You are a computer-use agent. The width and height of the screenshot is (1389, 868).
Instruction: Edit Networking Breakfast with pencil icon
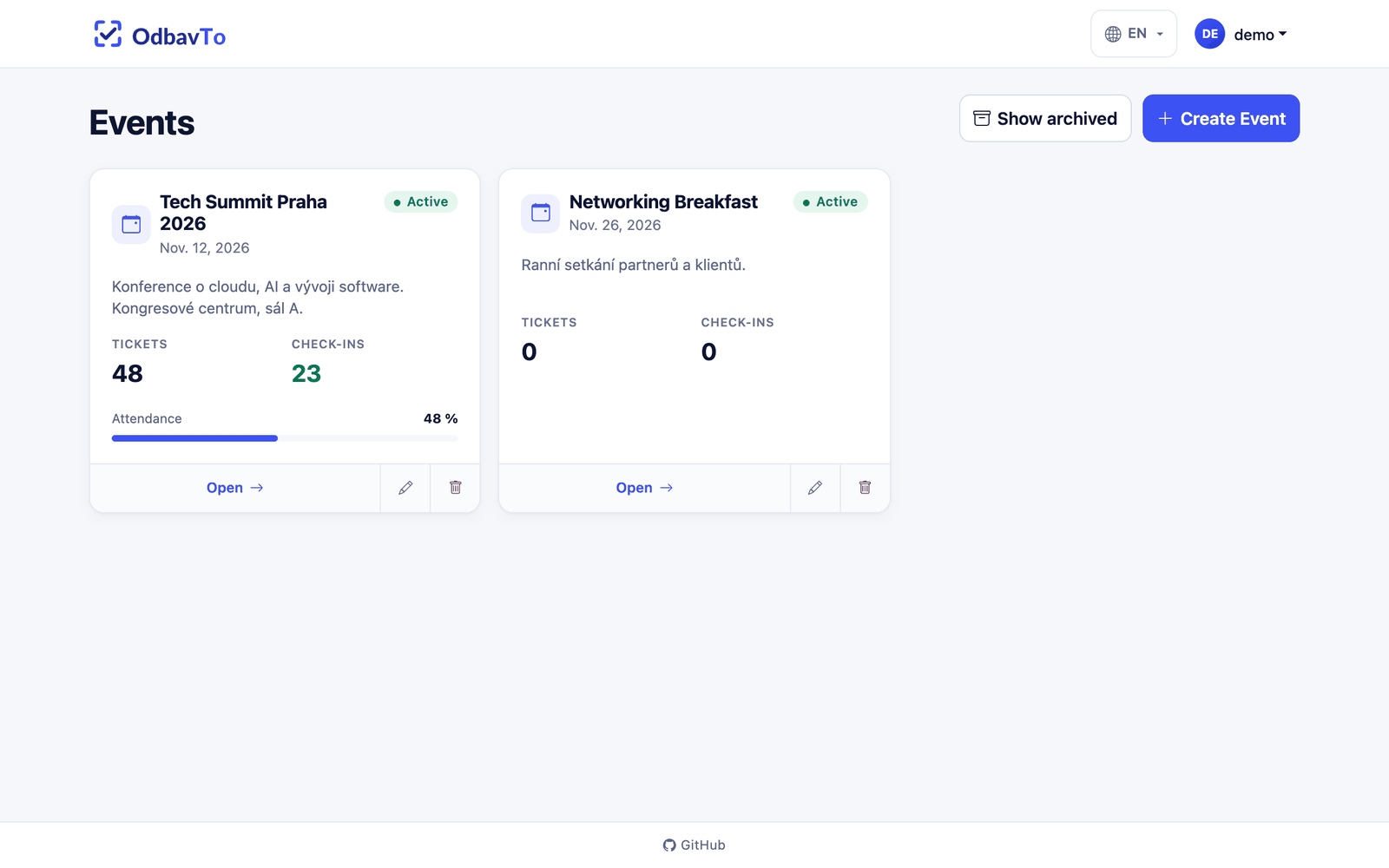pos(815,488)
